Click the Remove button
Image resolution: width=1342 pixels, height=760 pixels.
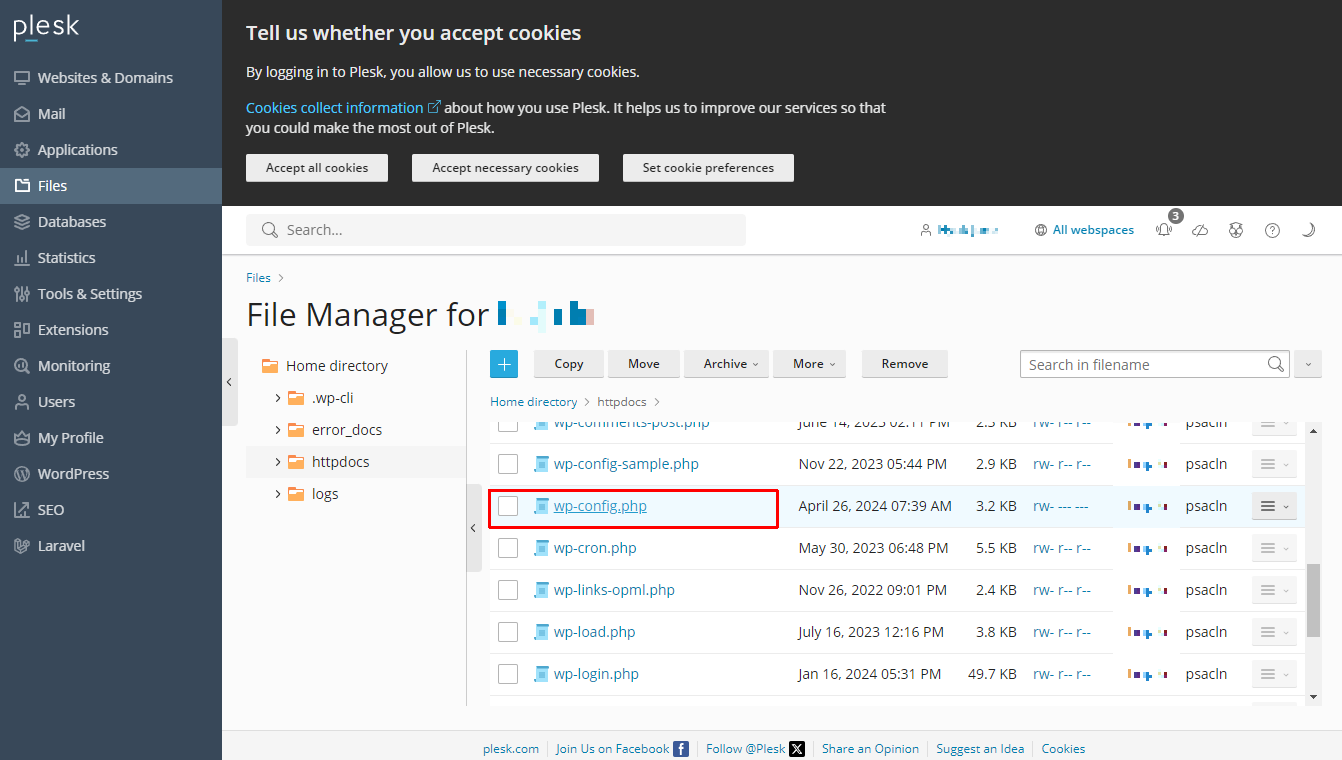905,364
